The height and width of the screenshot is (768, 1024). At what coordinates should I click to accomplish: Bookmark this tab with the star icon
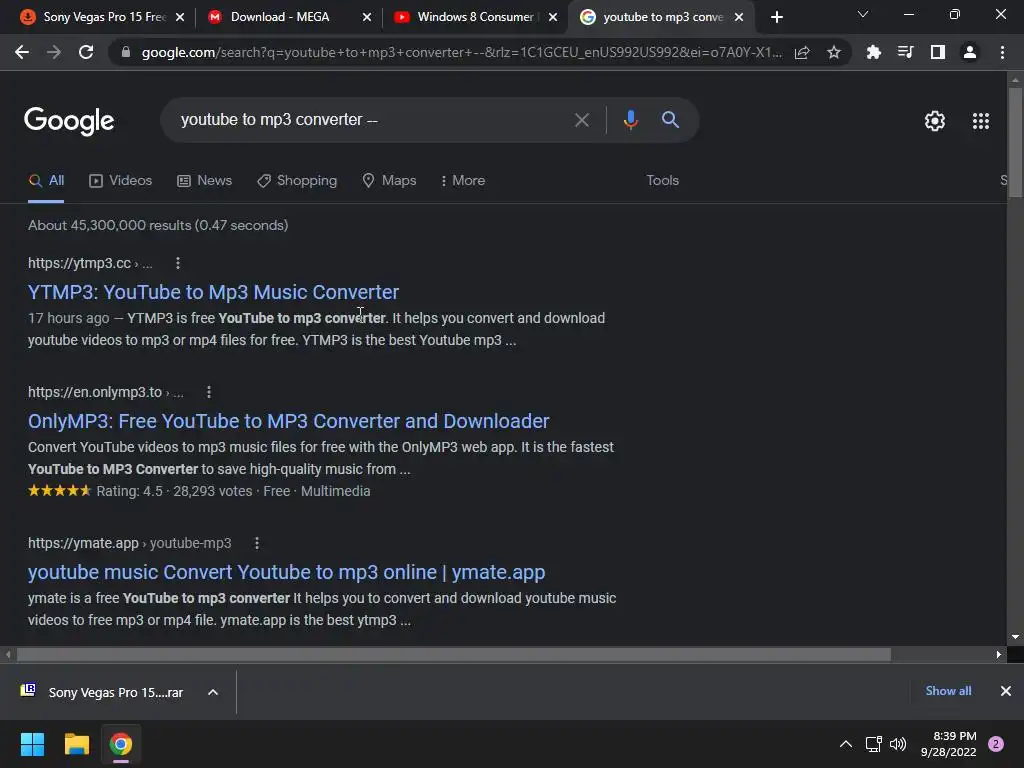834,52
